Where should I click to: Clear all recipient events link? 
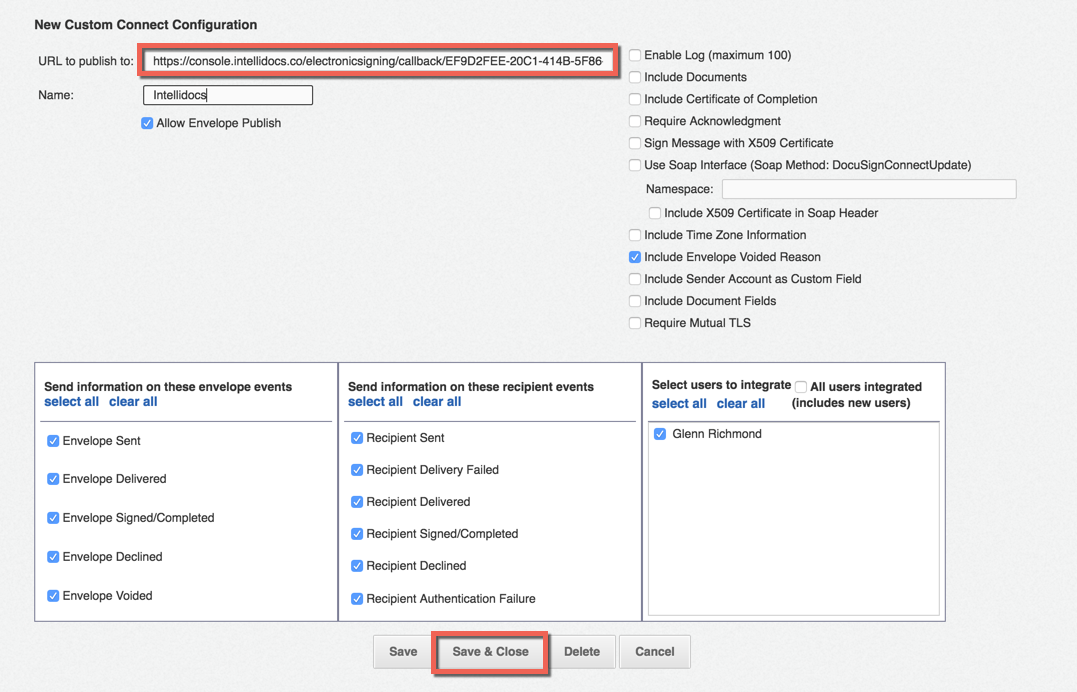point(437,402)
